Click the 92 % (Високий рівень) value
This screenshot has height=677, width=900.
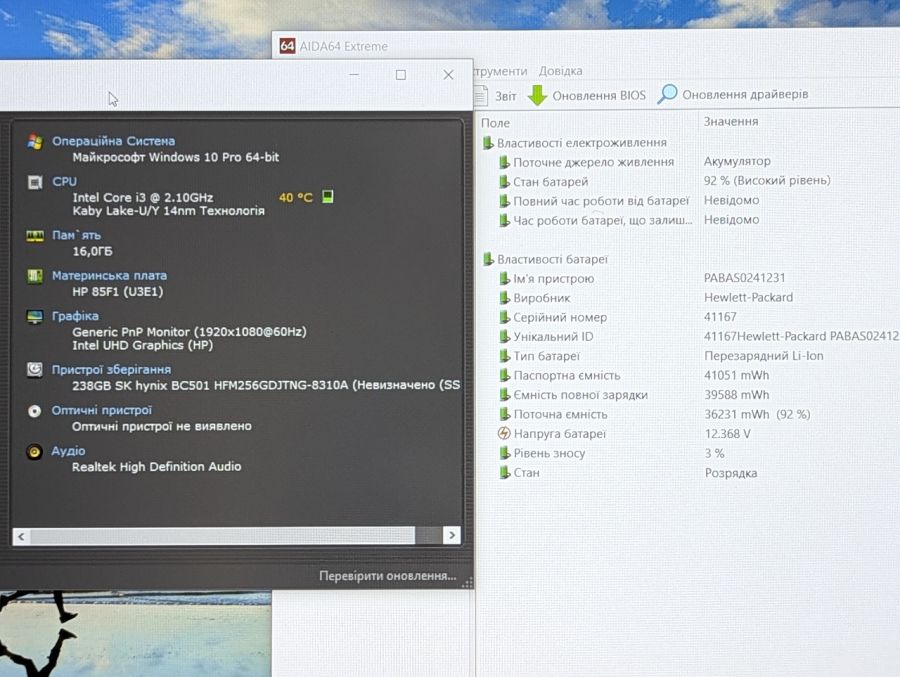(767, 181)
